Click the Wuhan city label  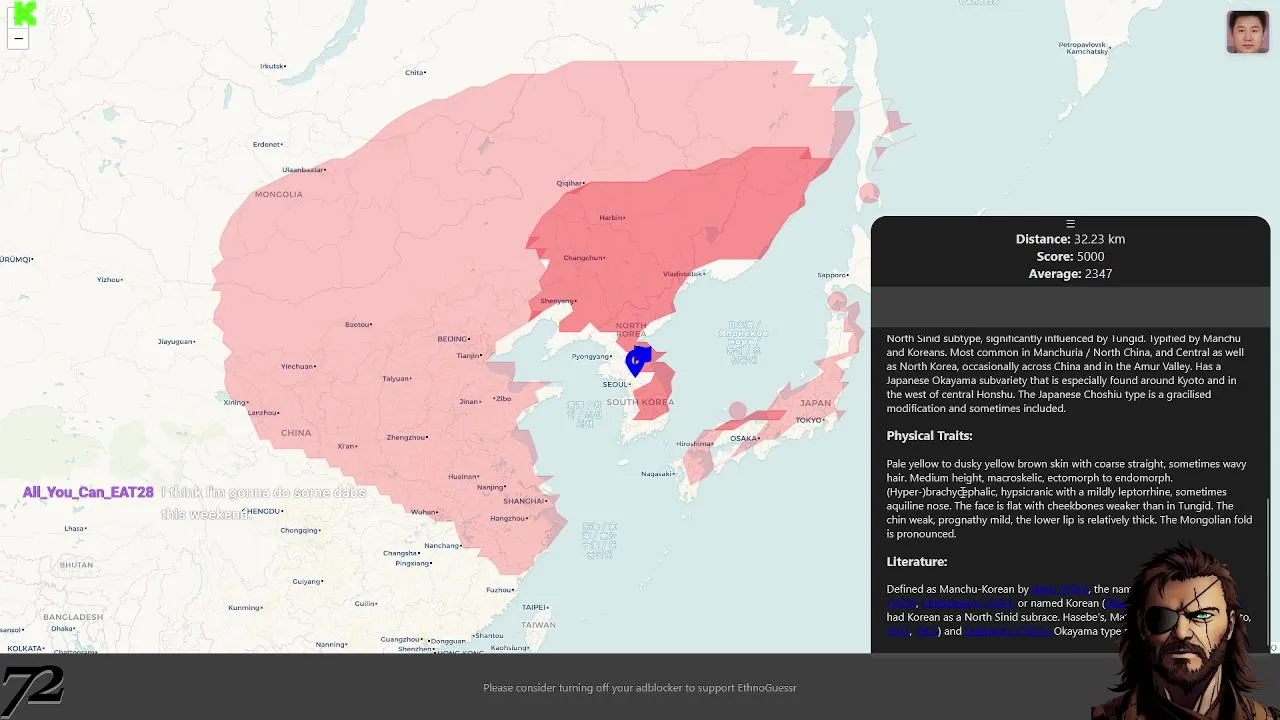tap(424, 512)
